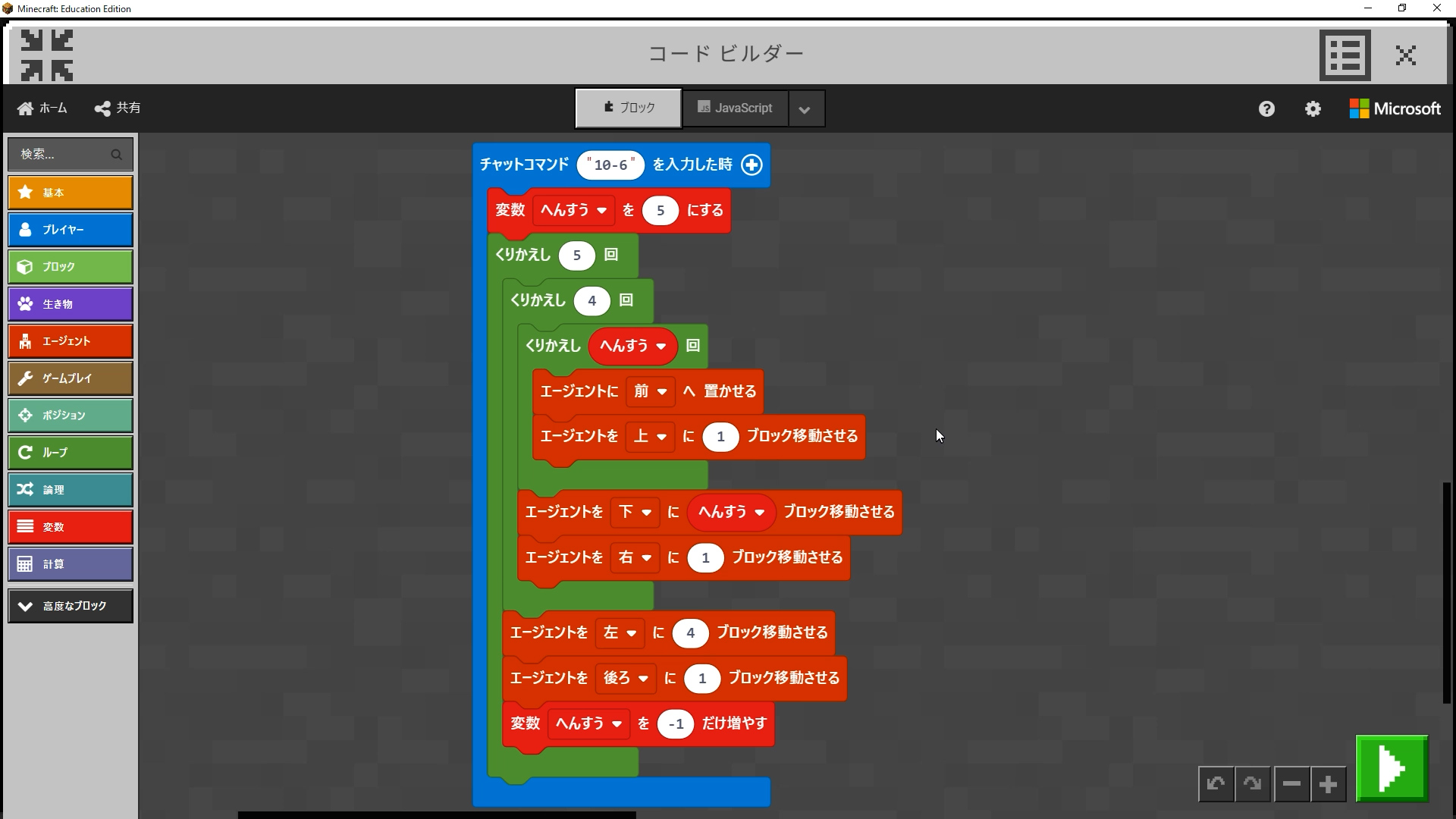
Task: Click the 検索 search field
Action: 64,154
